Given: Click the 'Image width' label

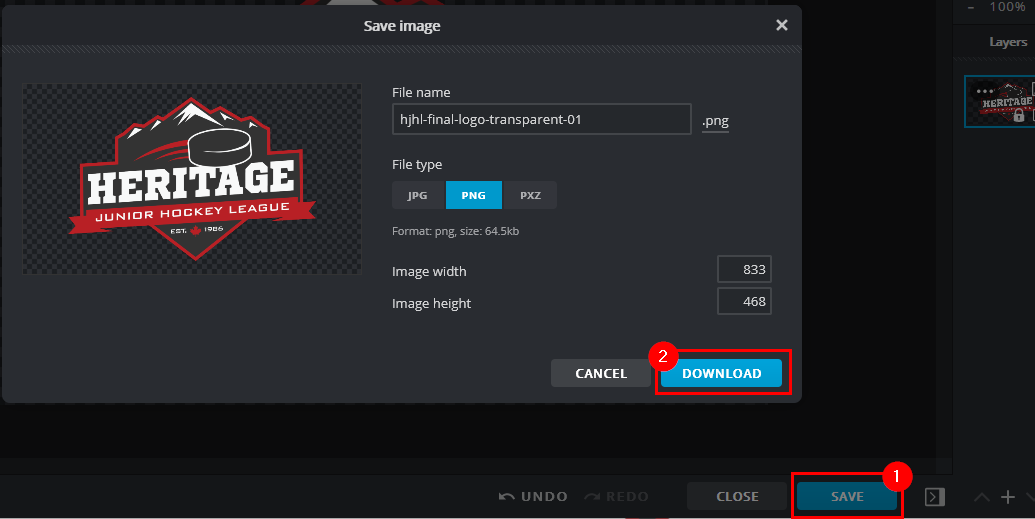Looking at the screenshot, I should pos(429,271).
